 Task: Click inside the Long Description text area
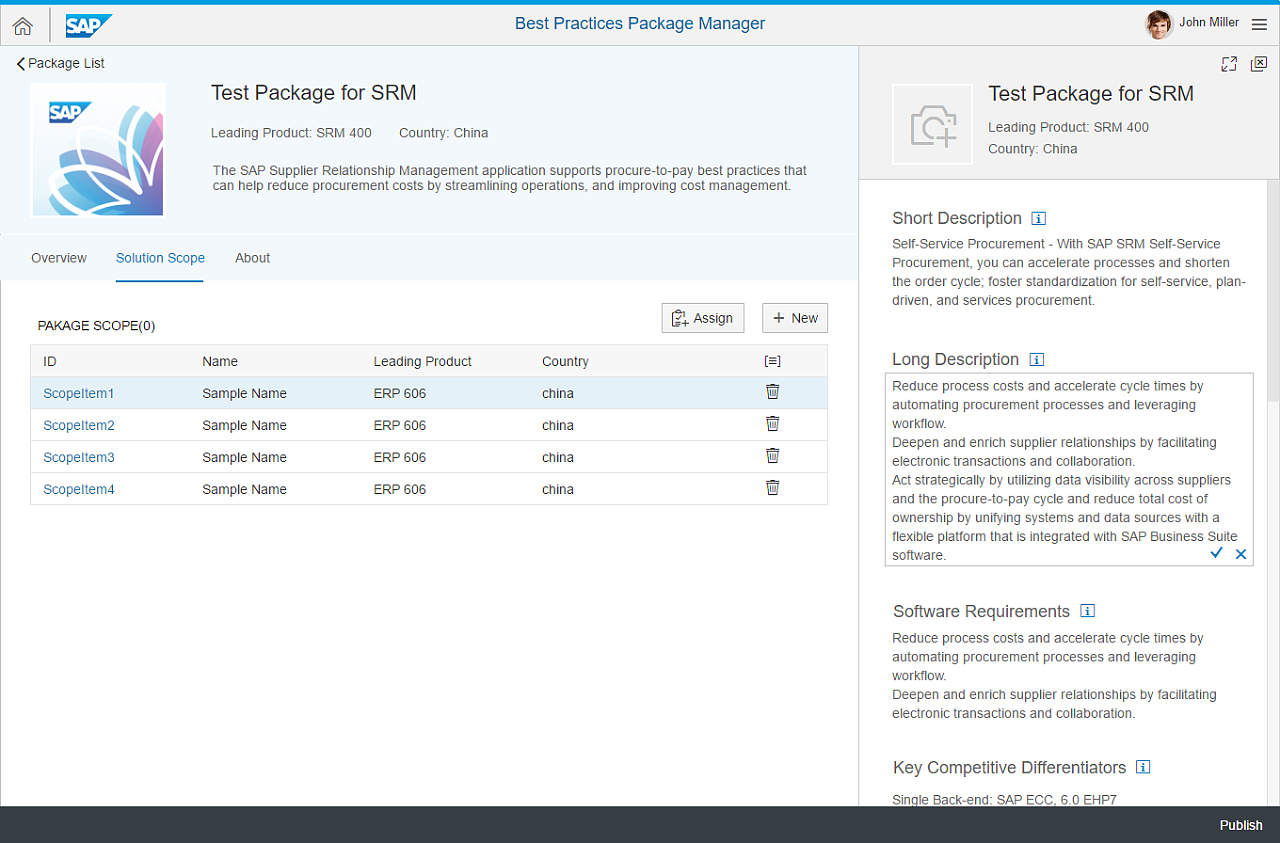coord(1069,470)
